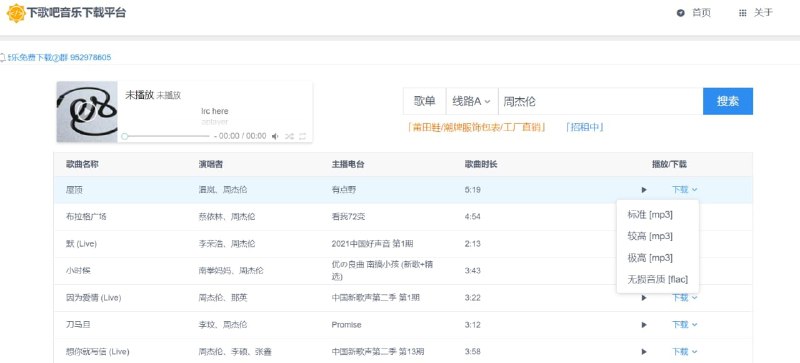Select the song name 屋顶
The image size is (800, 363).
pos(74,190)
